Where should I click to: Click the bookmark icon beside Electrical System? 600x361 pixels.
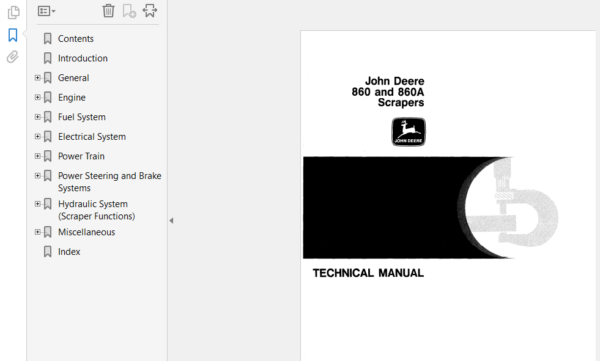click(x=47, y=137)
